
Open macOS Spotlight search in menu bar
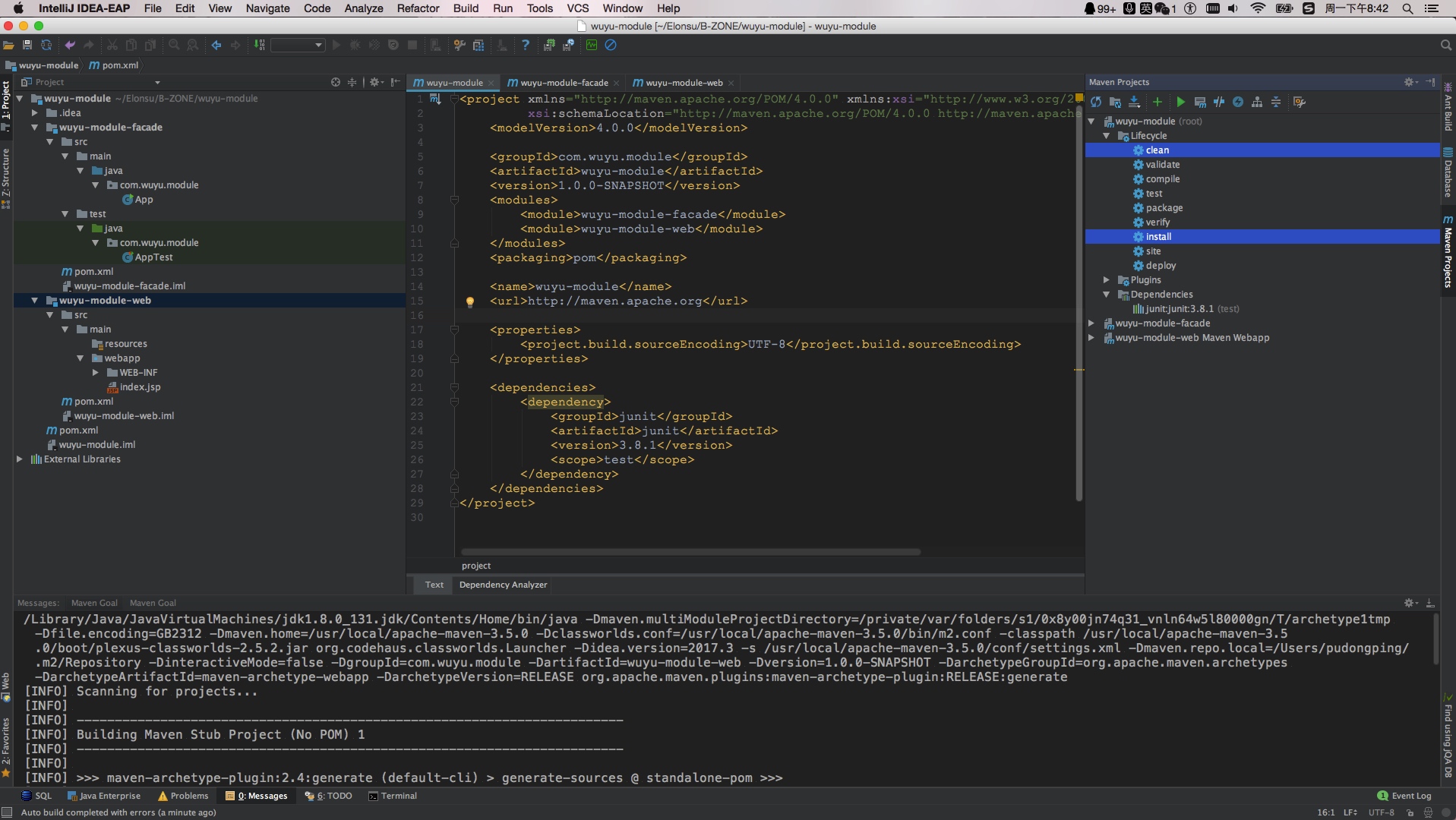(x=1407, y=8)
